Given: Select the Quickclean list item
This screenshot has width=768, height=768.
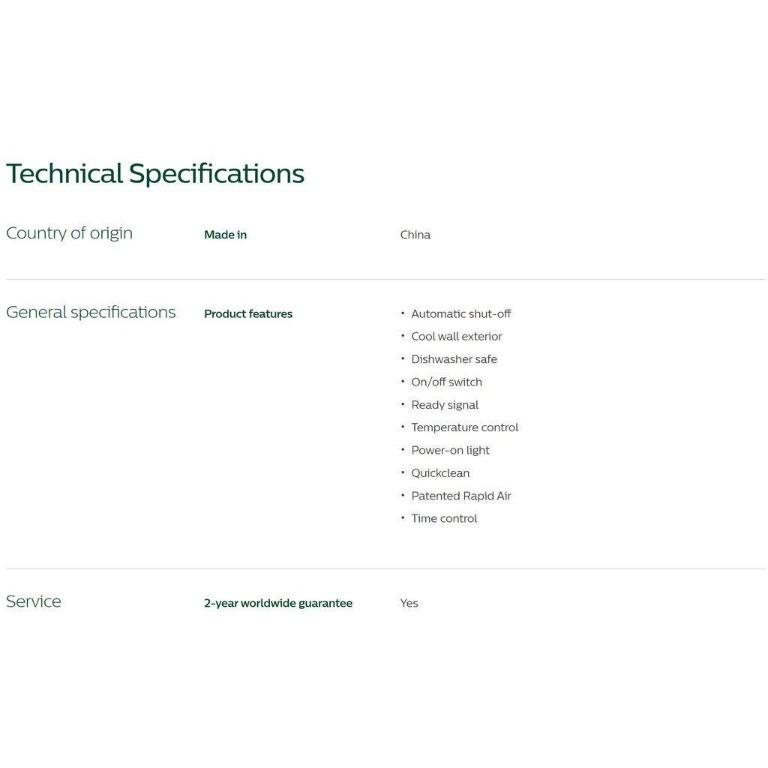Looking at the screenshot, I should pos(440,473).
